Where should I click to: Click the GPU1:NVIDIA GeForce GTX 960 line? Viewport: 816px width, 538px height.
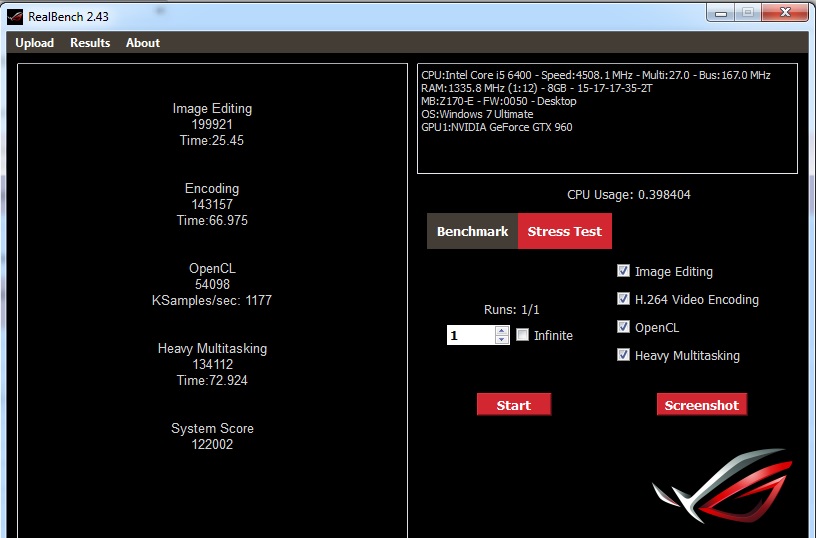(496, 127)
